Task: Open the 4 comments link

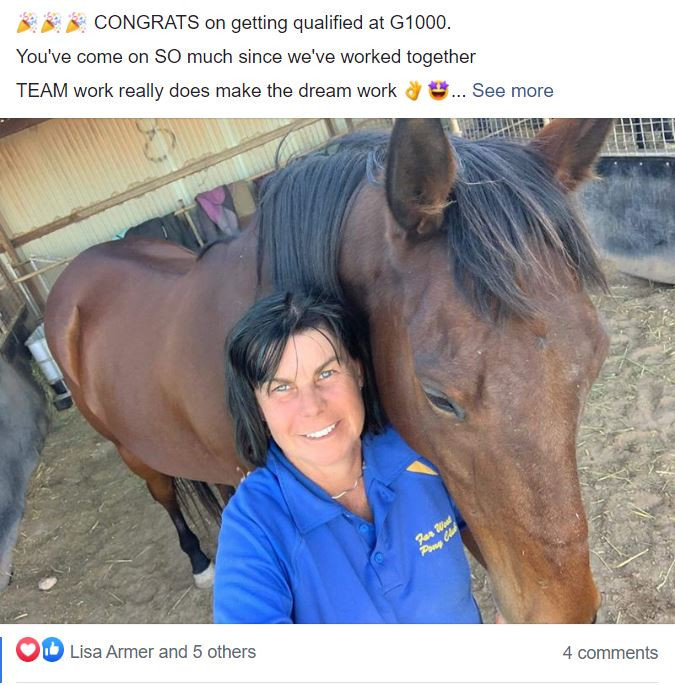Action: click(610, 653)
